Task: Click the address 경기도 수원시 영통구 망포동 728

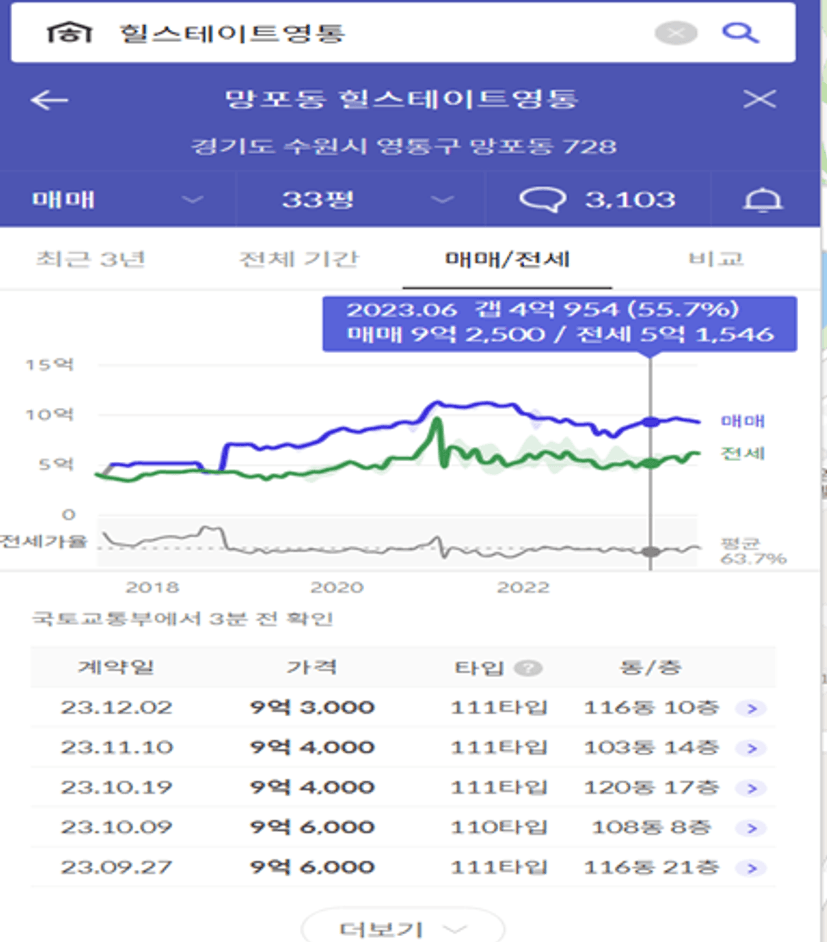Action: click(404, 147)
